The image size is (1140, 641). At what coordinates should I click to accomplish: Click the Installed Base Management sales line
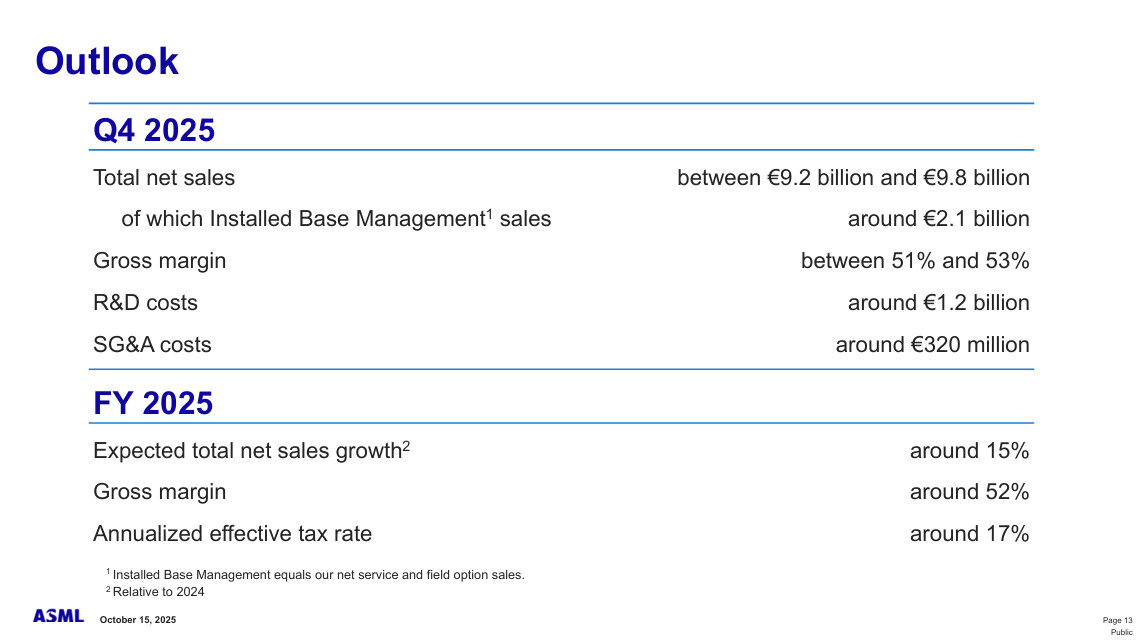tap(336, 218)
